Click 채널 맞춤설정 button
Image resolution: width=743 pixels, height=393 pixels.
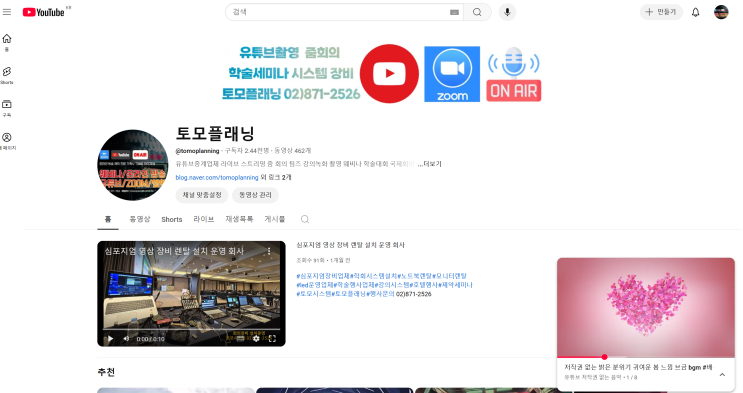tap(202, 195)
